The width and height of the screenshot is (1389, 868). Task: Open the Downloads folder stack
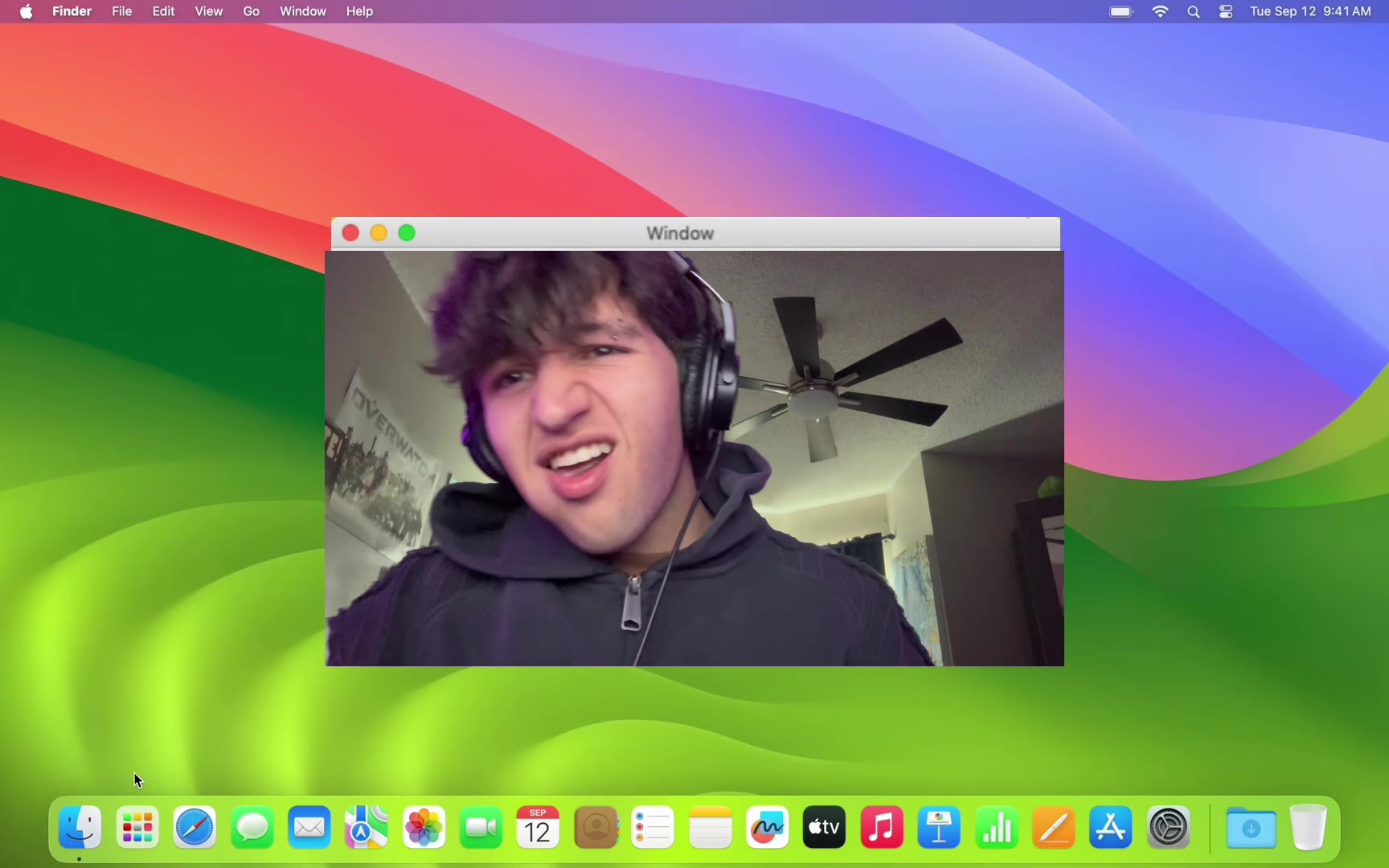pos(1252,828)
